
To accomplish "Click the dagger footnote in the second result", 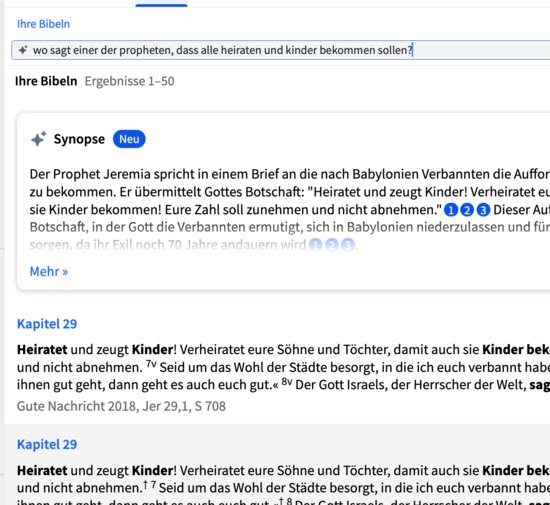I will (145, 484).
